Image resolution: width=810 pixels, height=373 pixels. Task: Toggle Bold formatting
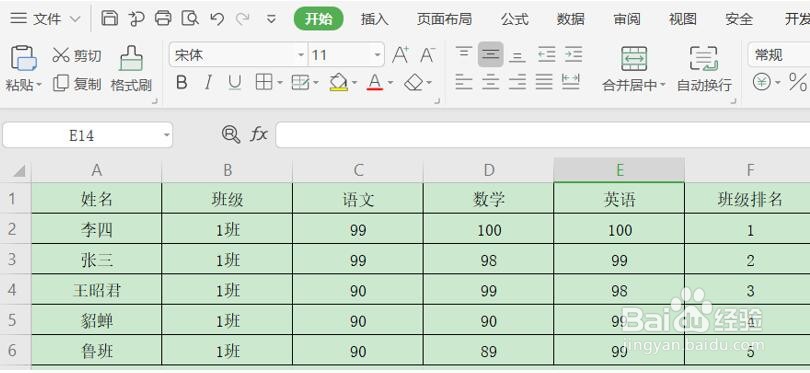(x=181, y=83)
